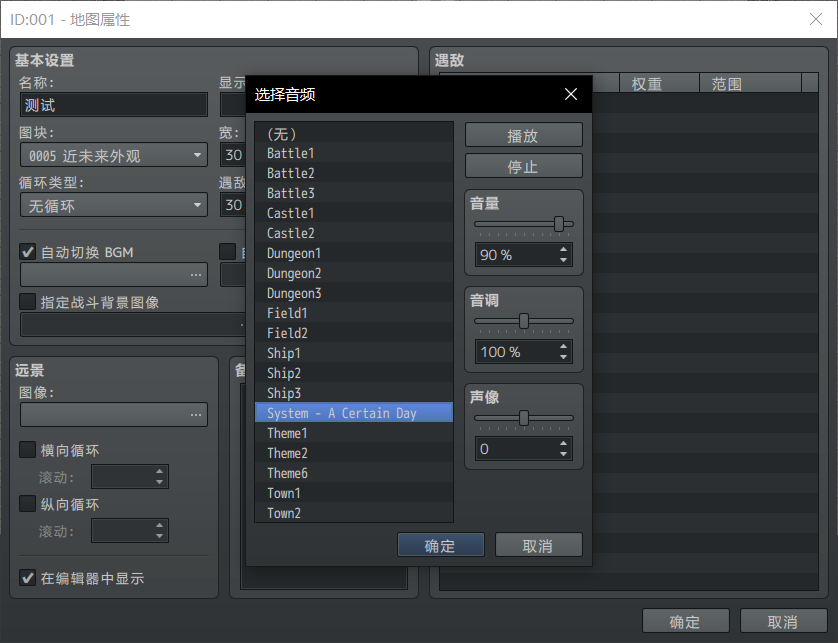Decrease volume with 90 % down arrow
Viewport: 838px width, 643px height.
[x=563, y=260]
